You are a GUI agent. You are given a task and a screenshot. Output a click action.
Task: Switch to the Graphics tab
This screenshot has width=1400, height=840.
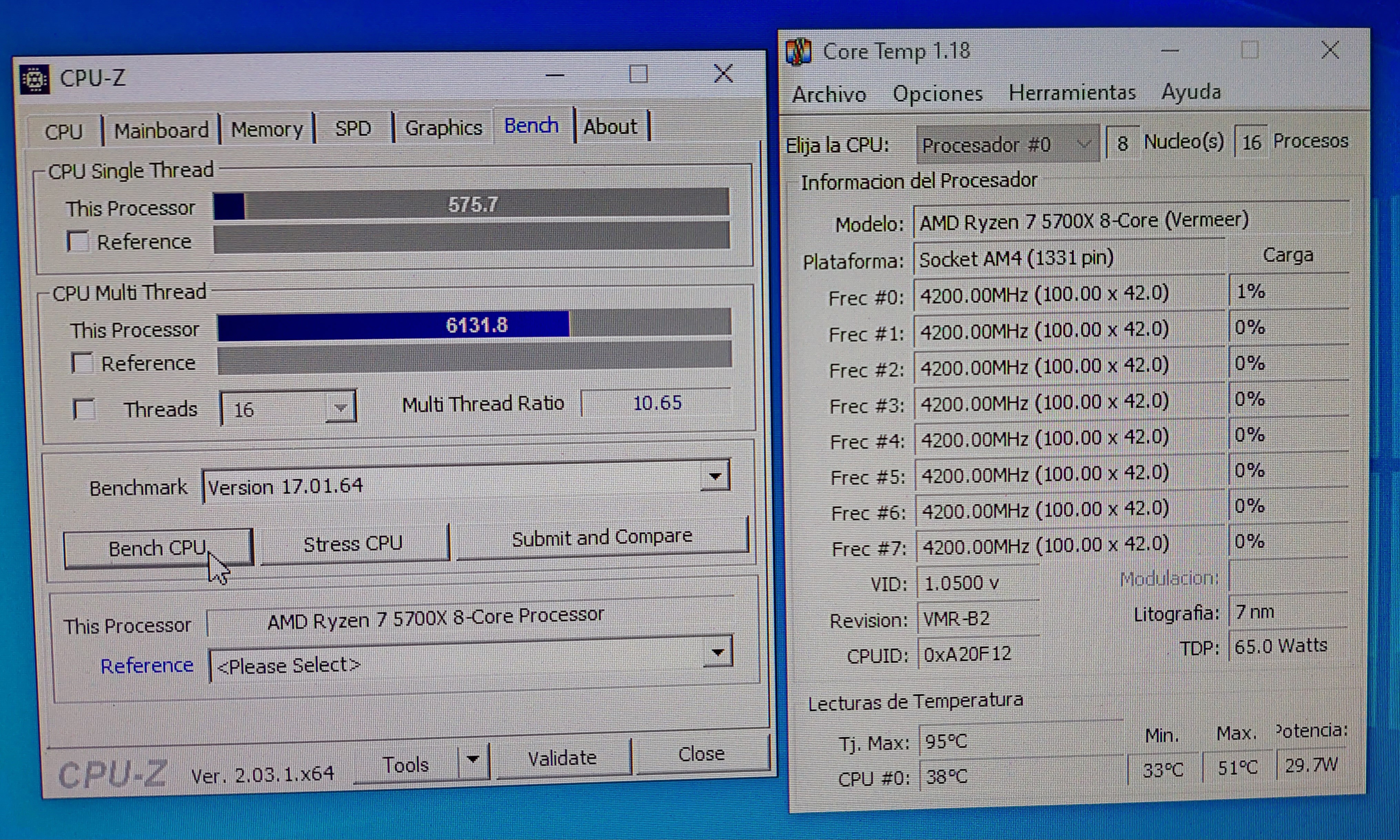click(443, 127)
